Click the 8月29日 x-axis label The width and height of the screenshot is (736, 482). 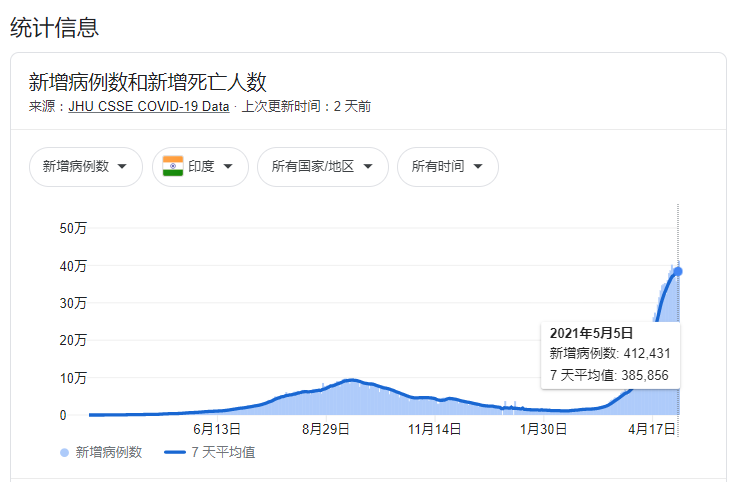[326, 428]
